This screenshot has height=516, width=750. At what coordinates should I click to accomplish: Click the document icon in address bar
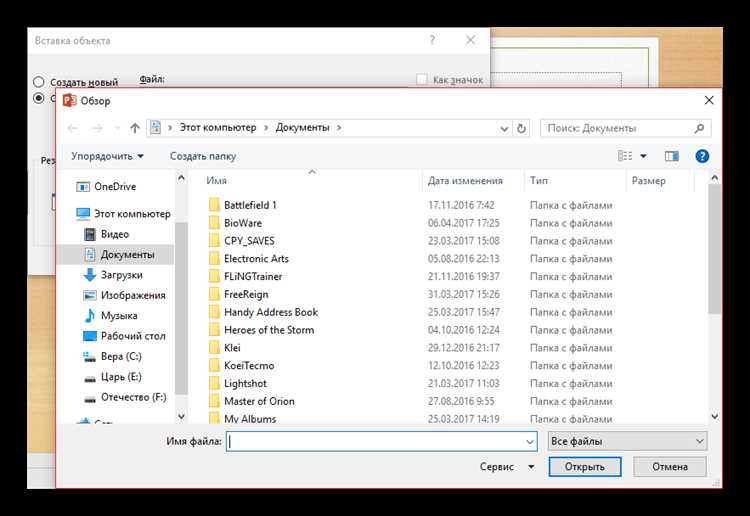coord(155,128)
